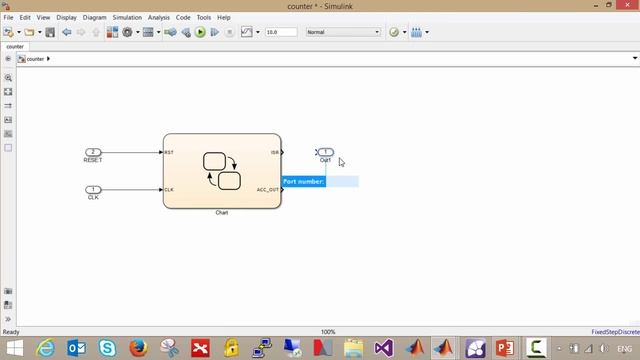The height and width of the screenshot is (360, 640).
Task: Click the counter breadcrumb in explorer bar
Action: tap(35, 59)
